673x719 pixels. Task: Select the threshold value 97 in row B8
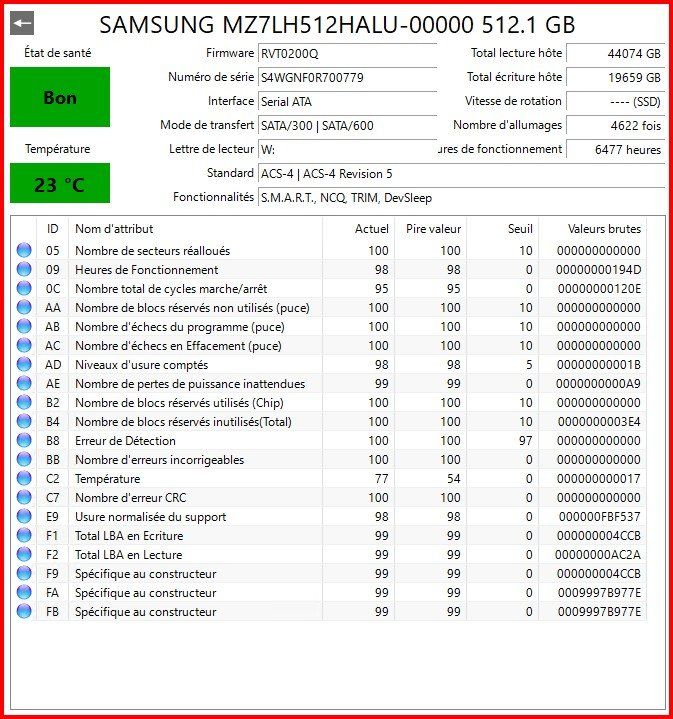(x=525, y=441)
